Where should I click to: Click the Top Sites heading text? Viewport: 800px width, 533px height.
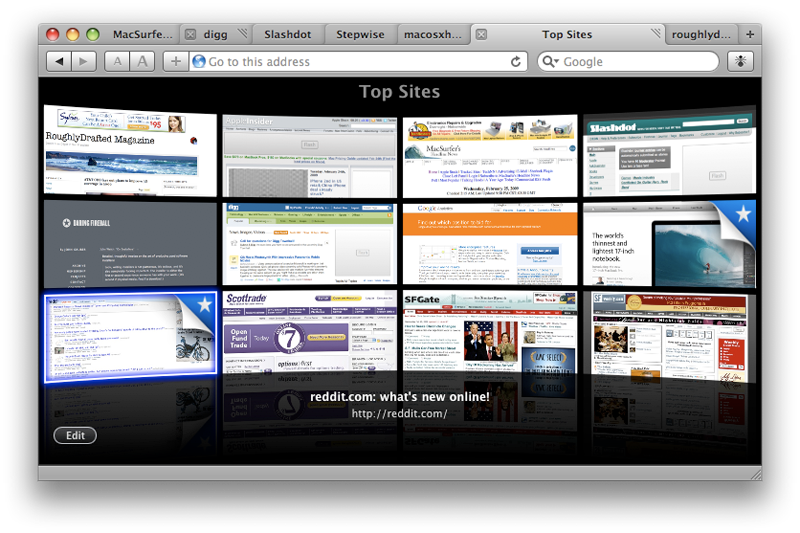(399, 92)
